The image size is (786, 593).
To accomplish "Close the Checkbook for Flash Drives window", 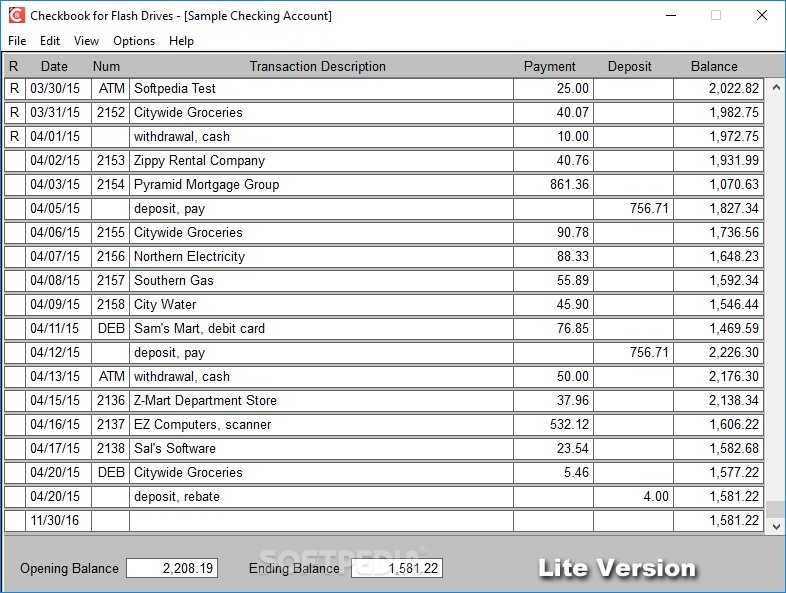I will [761, 16].
